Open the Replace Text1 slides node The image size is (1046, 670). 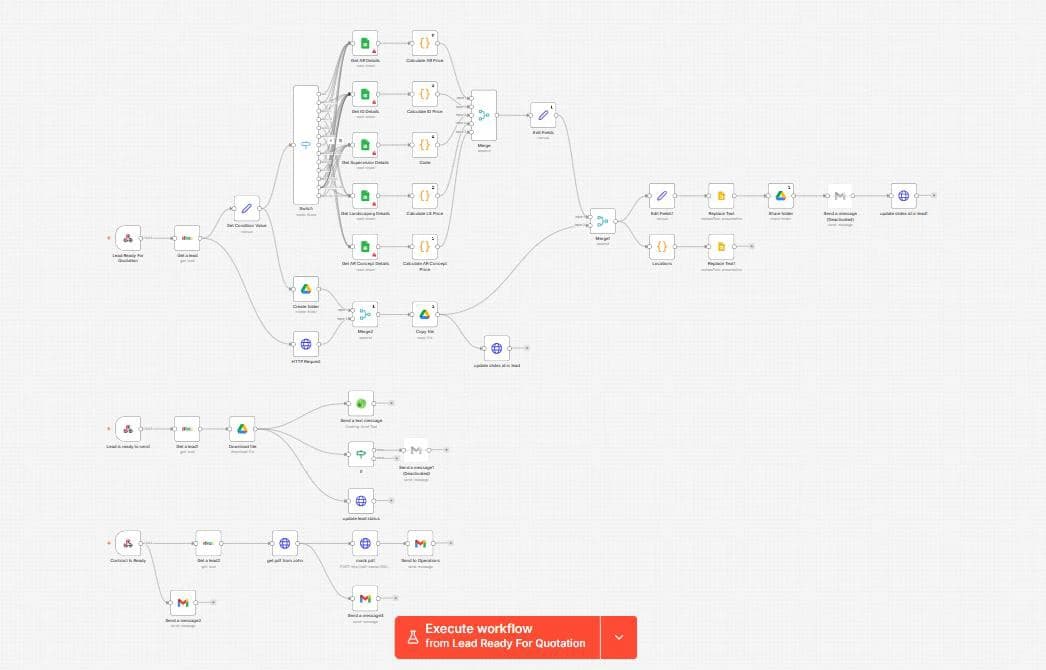click(721, 246)
